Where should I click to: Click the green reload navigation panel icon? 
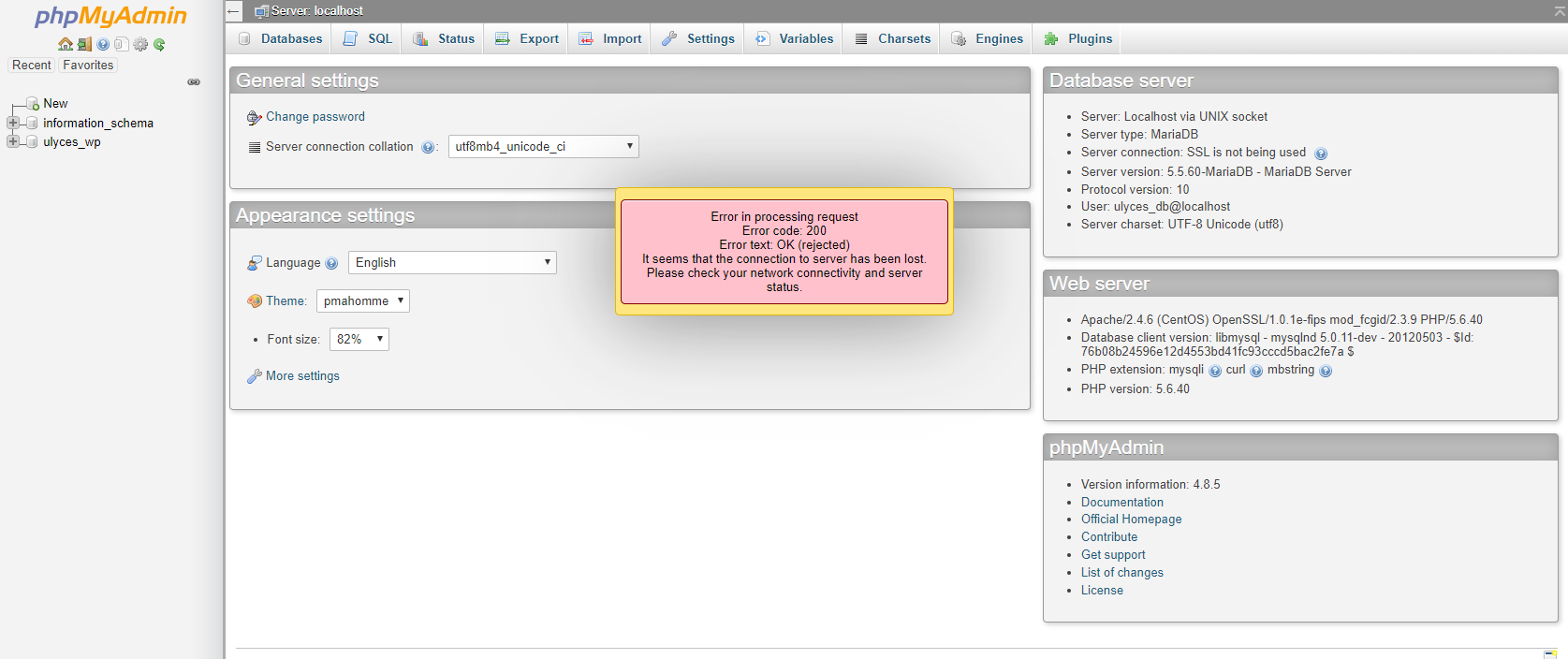[x=159, y=44]
